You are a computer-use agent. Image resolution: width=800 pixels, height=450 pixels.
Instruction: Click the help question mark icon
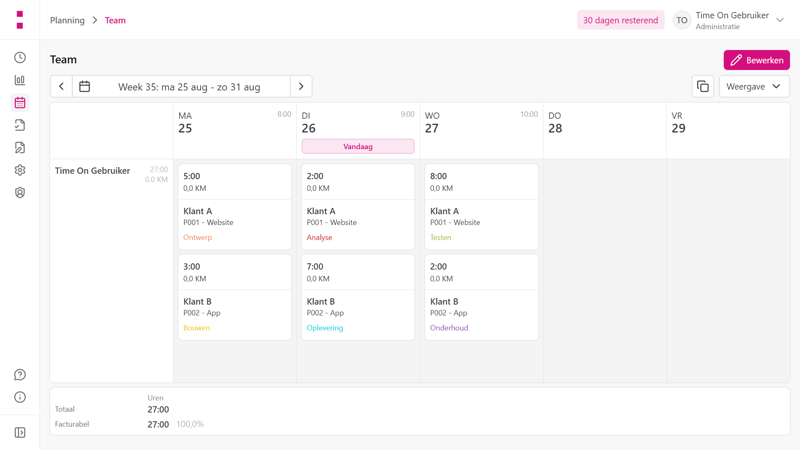click(x=20, y=375)
